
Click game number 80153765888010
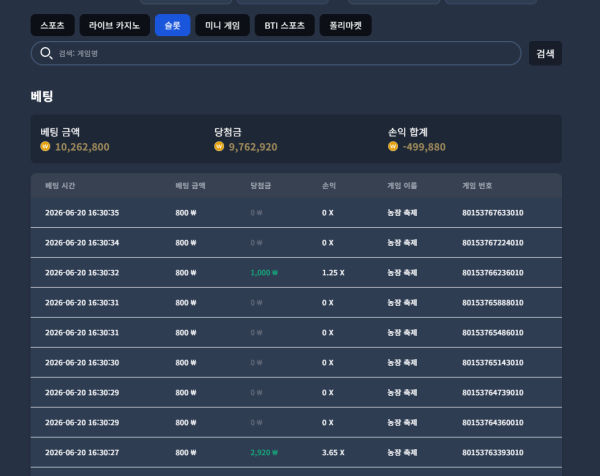click(493, 303)
